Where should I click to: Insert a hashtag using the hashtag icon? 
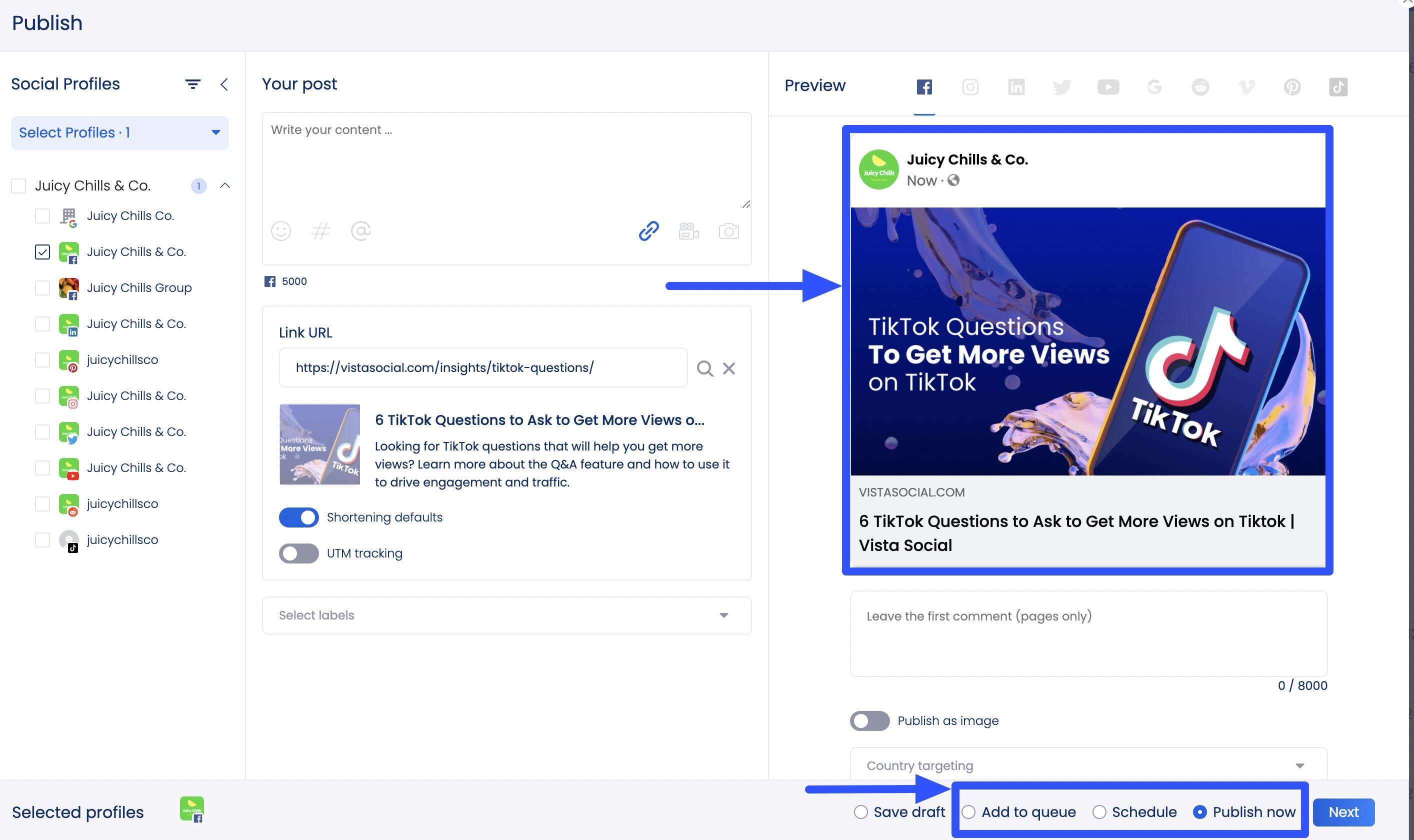click(x=321, y=231)
